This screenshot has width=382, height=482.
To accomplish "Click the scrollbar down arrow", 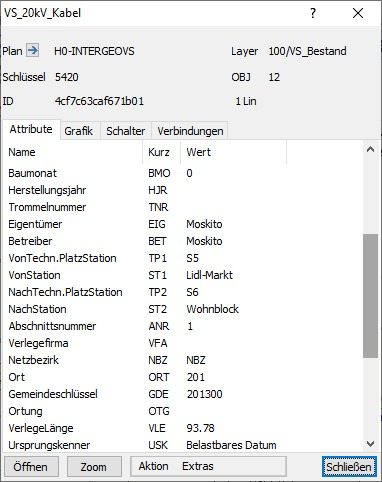I will tap(370, 444).
